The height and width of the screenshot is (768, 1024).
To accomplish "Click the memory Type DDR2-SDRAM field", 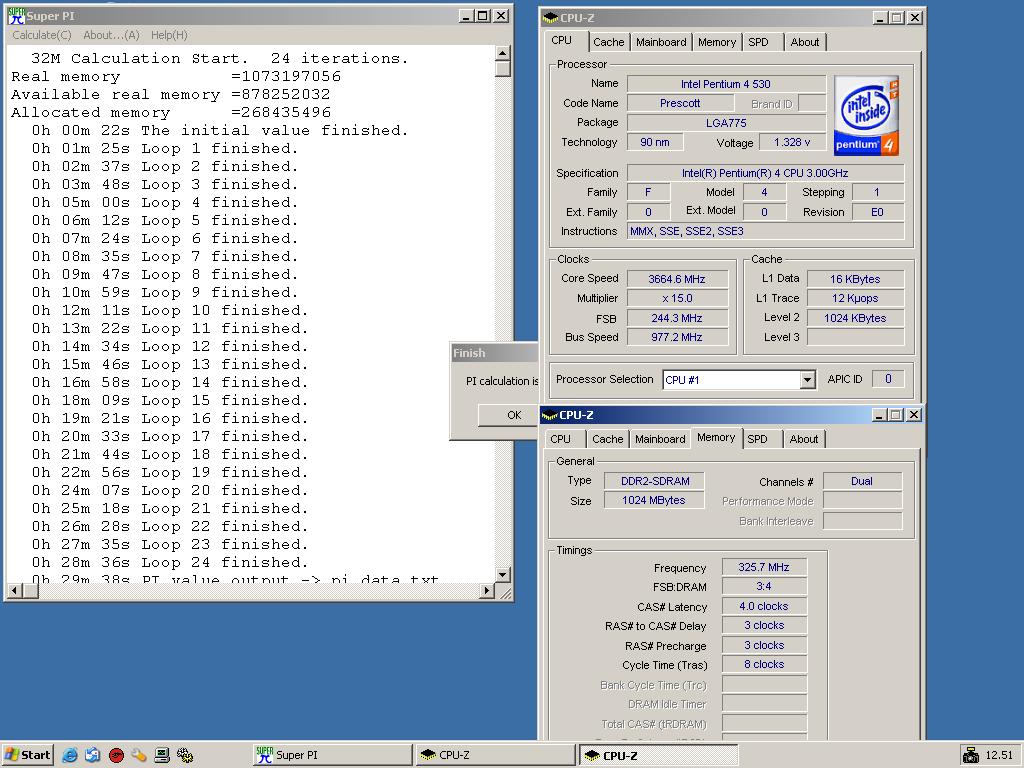I will [x=654, y=481].
